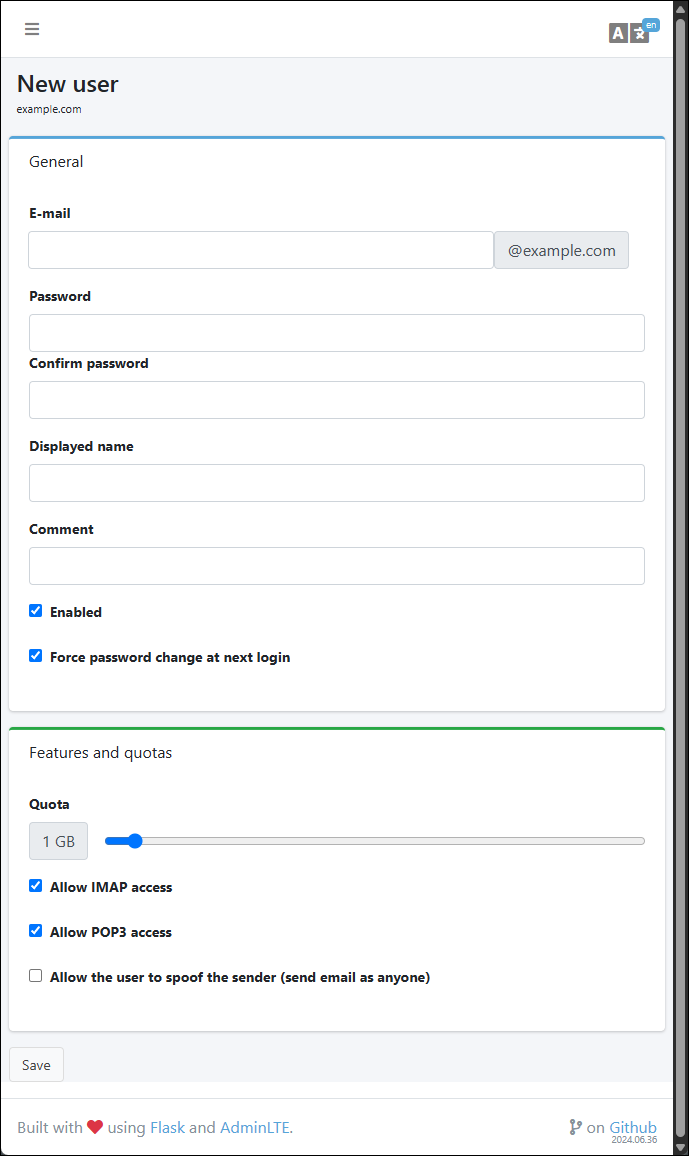This screenshot has height=1156, width=689.
Task: Disable Allow IMAP access
Action: click(x=36, y=886)
